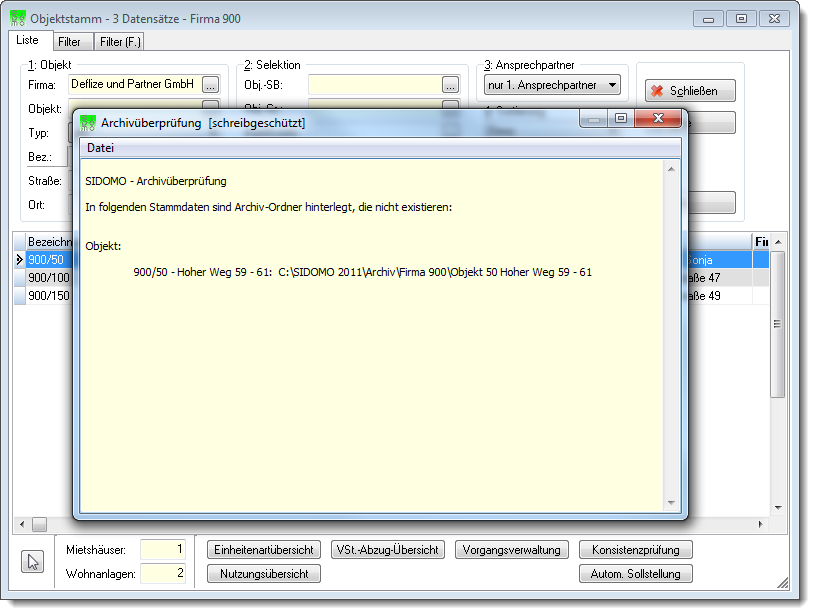Open Vorgangsverwaltung

[511, 550]
